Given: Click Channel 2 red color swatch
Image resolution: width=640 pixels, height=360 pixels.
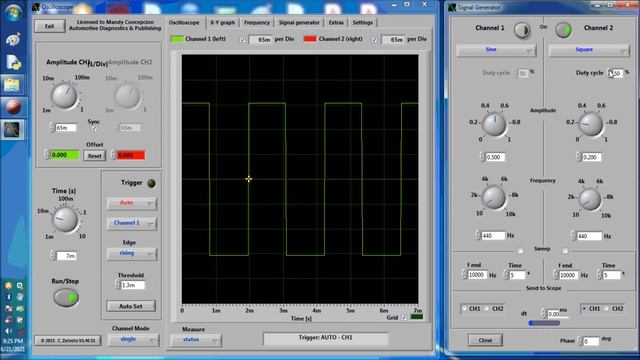Looking at the screenshot, I should click(310, 39).
